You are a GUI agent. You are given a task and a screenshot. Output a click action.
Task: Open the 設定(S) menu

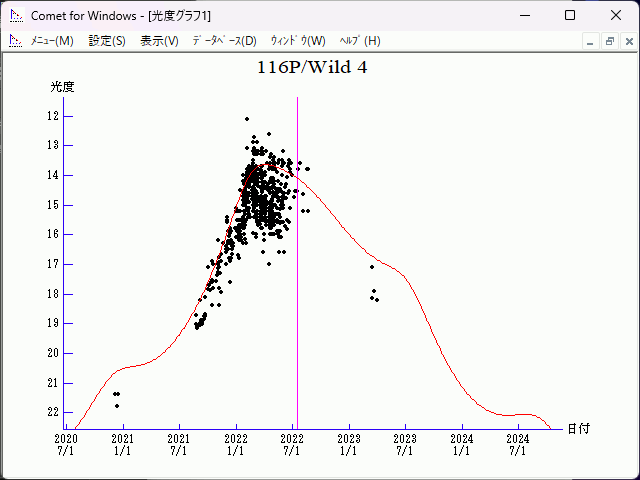(x=107, y=41)
